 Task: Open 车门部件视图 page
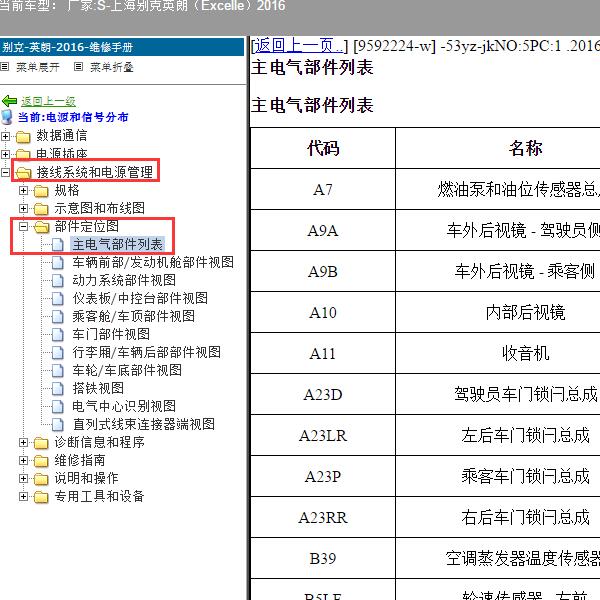(111, 334)
